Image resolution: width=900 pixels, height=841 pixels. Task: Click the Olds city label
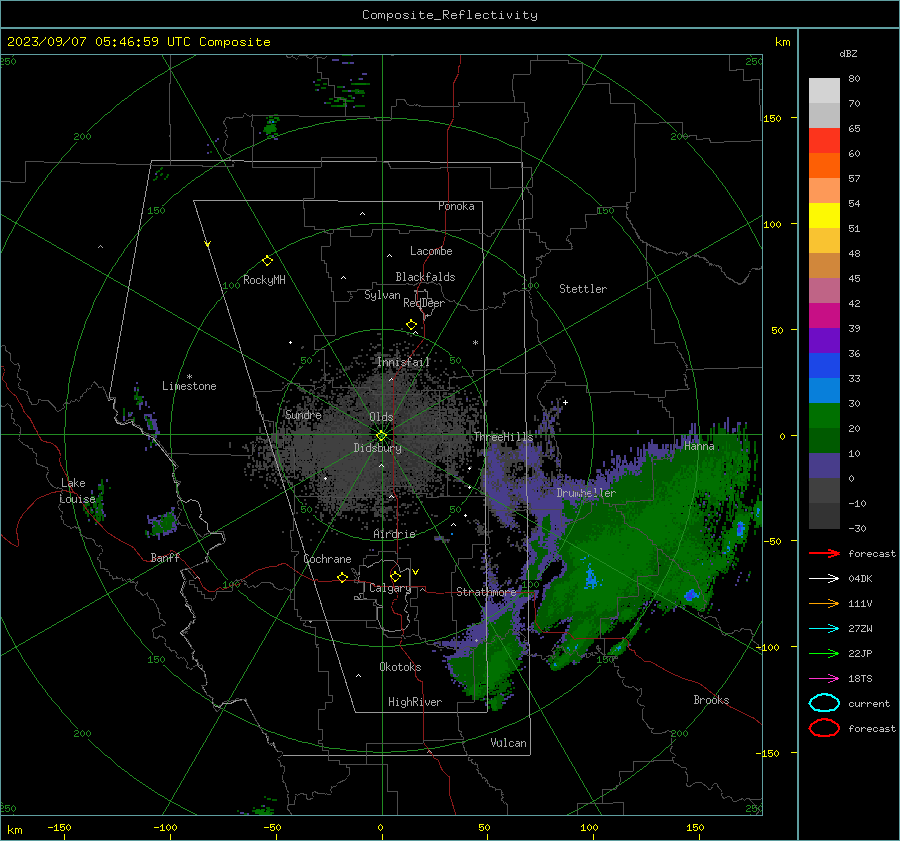(x=381, y=417)
